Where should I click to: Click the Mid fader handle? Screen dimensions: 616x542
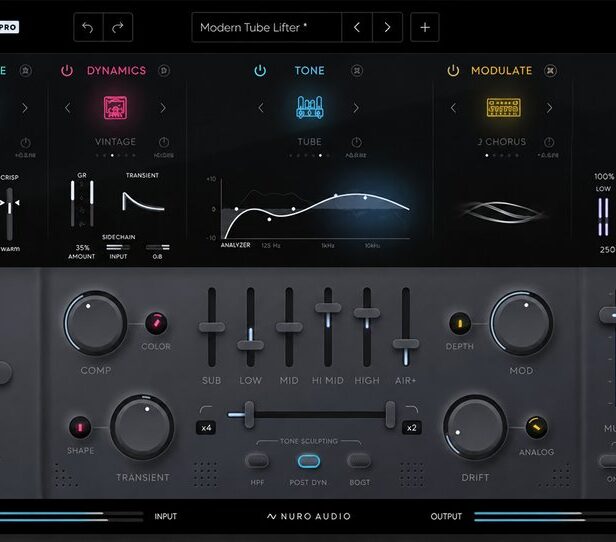(289, 327)
